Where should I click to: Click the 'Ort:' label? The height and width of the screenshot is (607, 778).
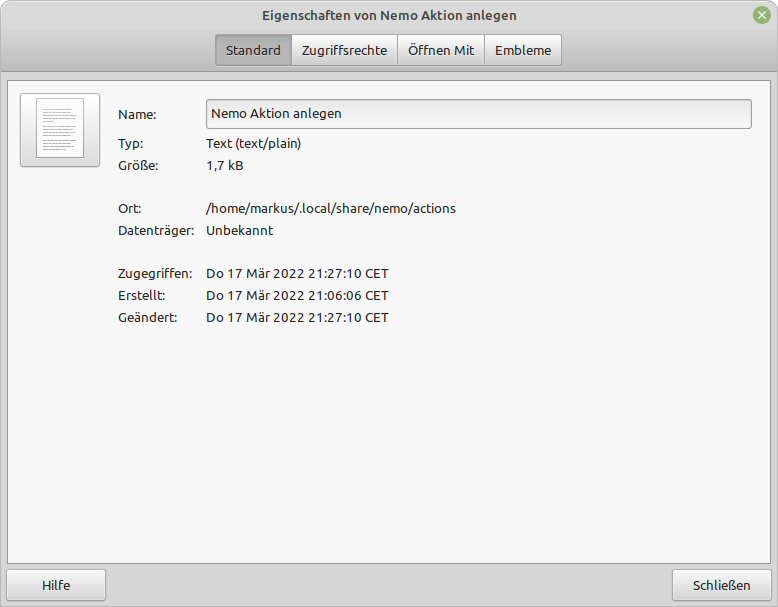point(130,208)
